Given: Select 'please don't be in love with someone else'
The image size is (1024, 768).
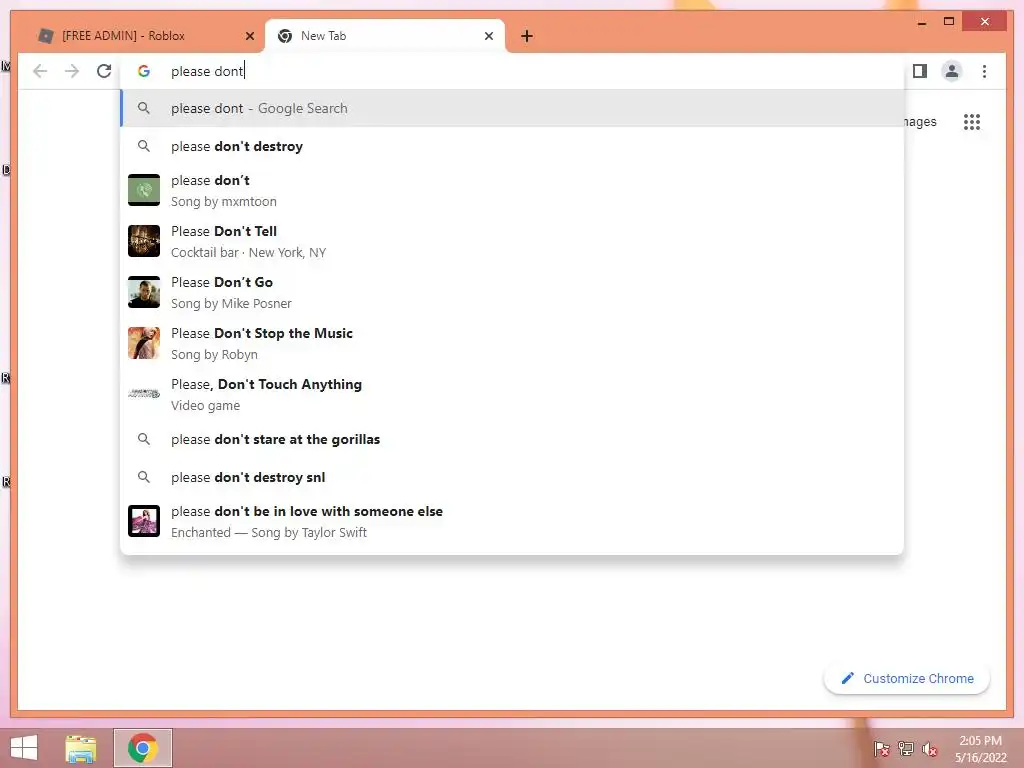Looking at the screenshot, I should [x=513, y=521].
